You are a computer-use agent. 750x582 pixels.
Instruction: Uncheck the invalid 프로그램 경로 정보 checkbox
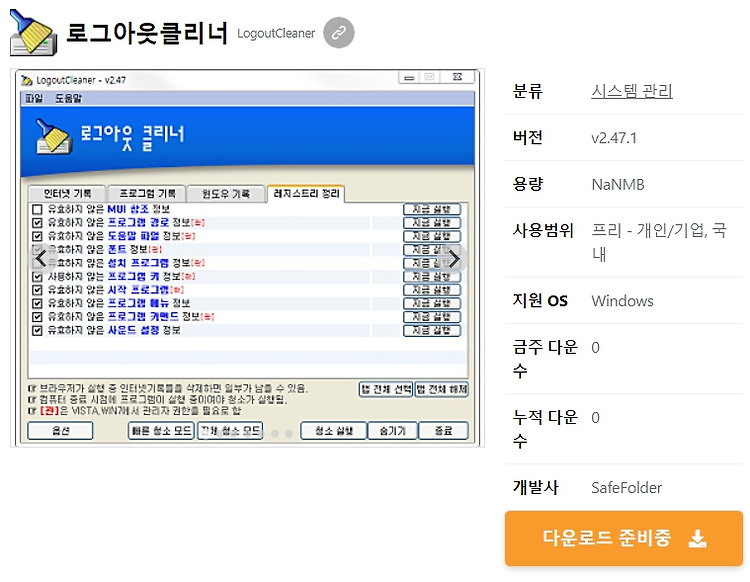pos(37,223)
